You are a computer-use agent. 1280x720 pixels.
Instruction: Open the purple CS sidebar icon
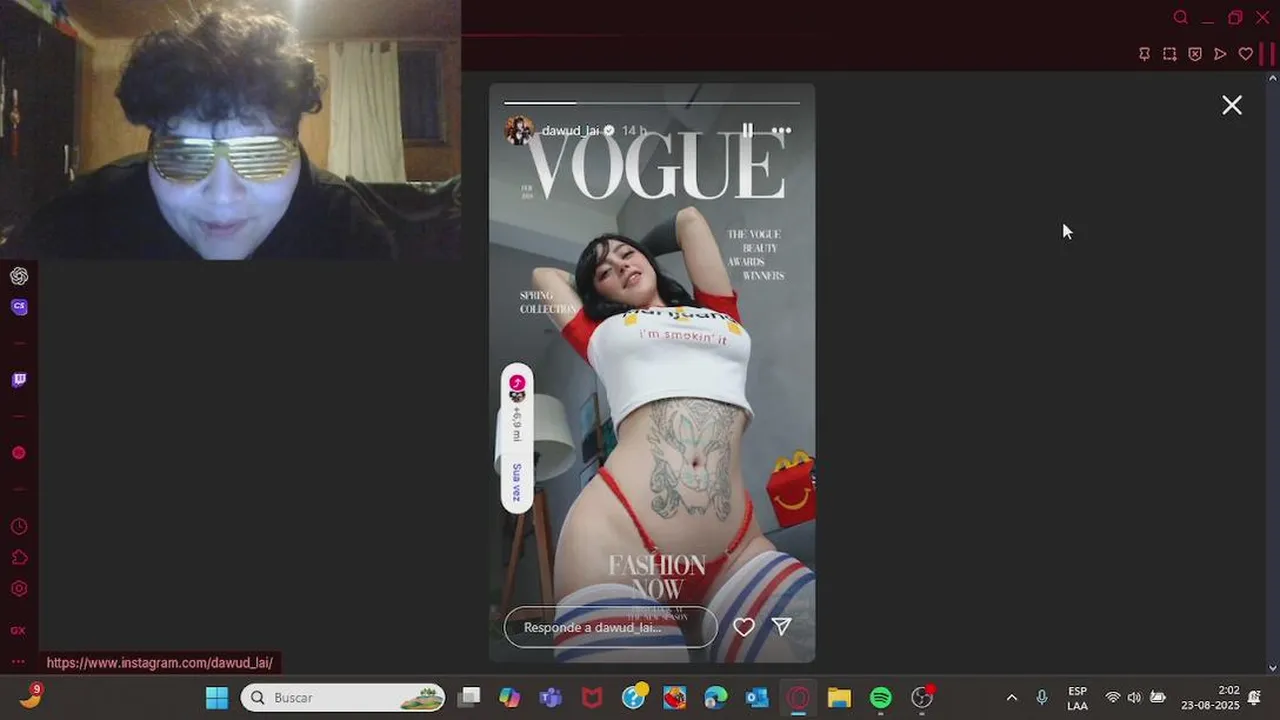click(x=19, y=307)
